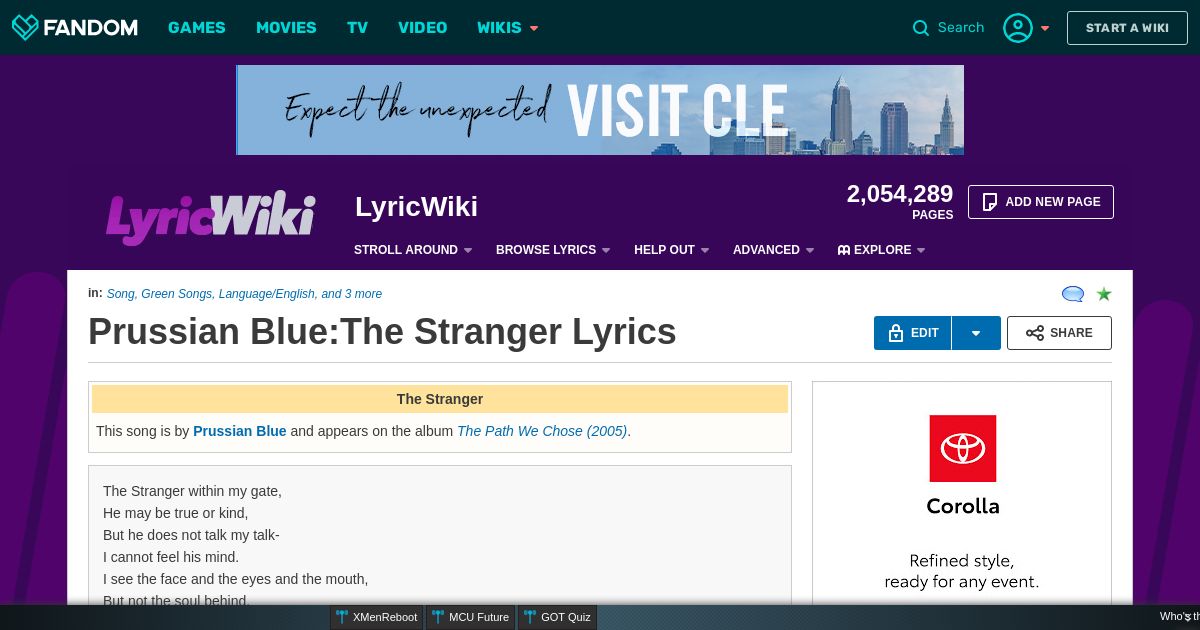Open the Games section

(197, 28)
